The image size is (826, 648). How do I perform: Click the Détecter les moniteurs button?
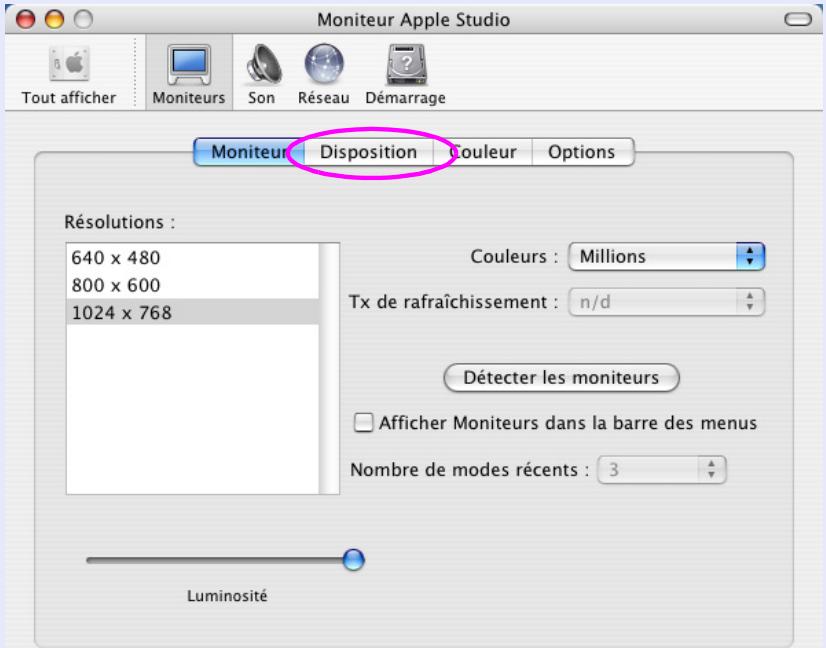562,378
